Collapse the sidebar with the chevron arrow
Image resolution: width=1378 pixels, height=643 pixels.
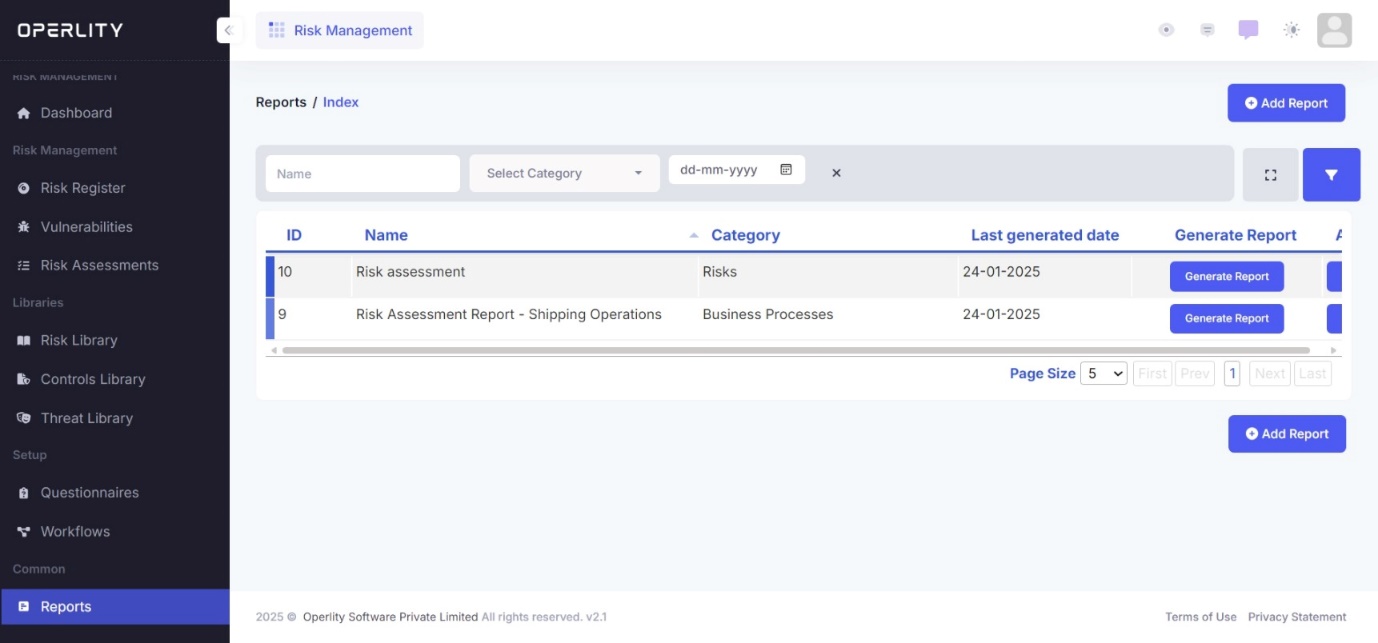pos(228,30)
